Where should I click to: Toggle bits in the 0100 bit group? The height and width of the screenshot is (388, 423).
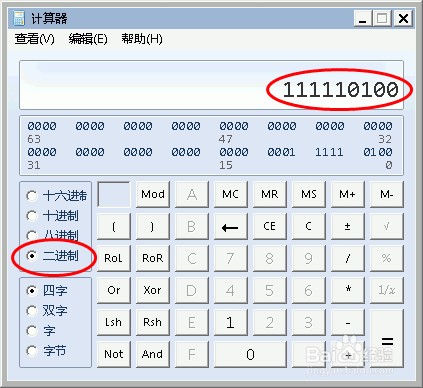tap(378, 152)
